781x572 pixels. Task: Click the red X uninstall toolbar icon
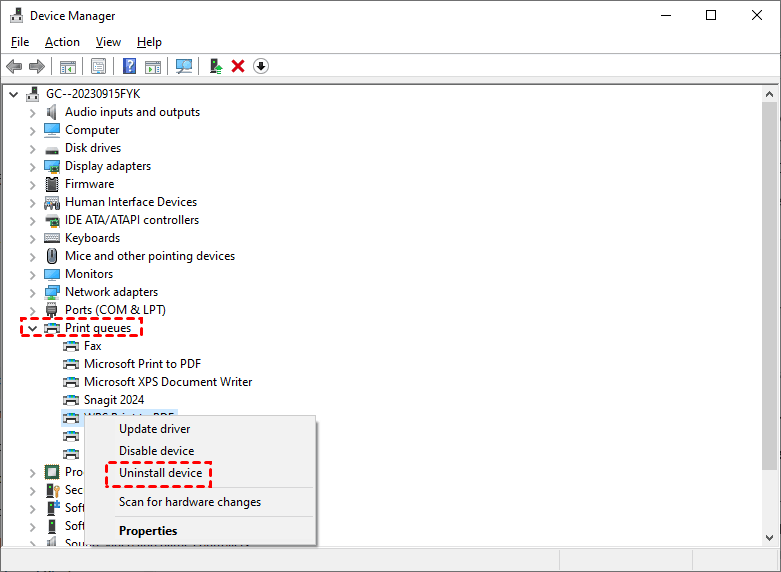click(238, 66)
